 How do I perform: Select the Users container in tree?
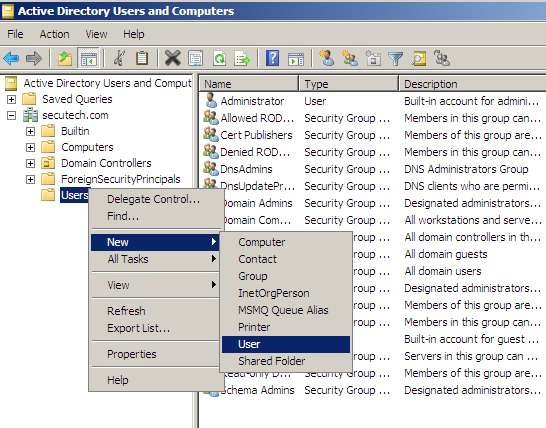75,195
